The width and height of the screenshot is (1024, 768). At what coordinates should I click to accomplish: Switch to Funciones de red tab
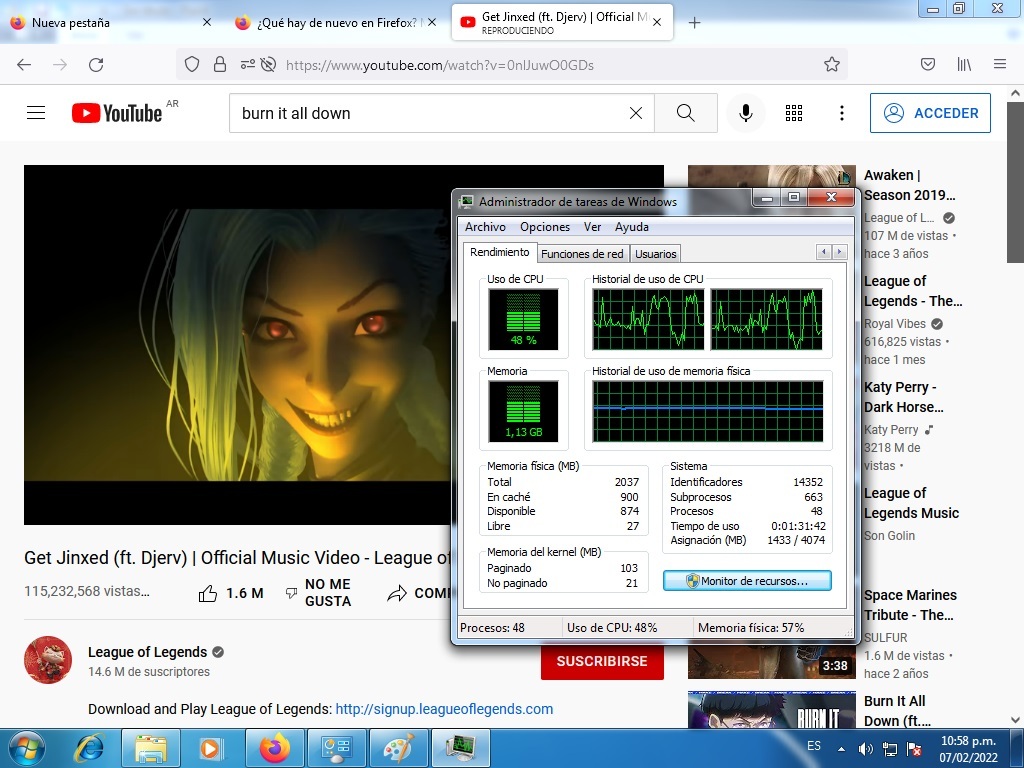[582, 253]
